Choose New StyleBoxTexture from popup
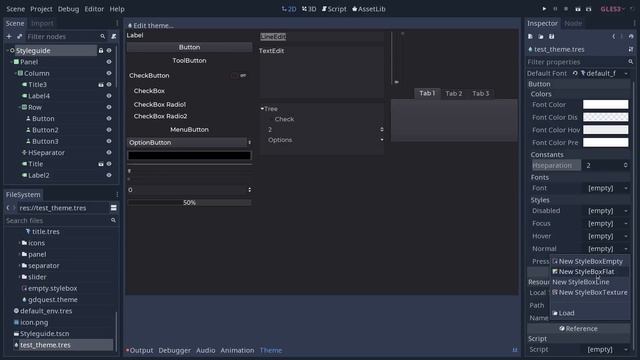The width and height of the screenshot is (640, 360). coord(590,293)
